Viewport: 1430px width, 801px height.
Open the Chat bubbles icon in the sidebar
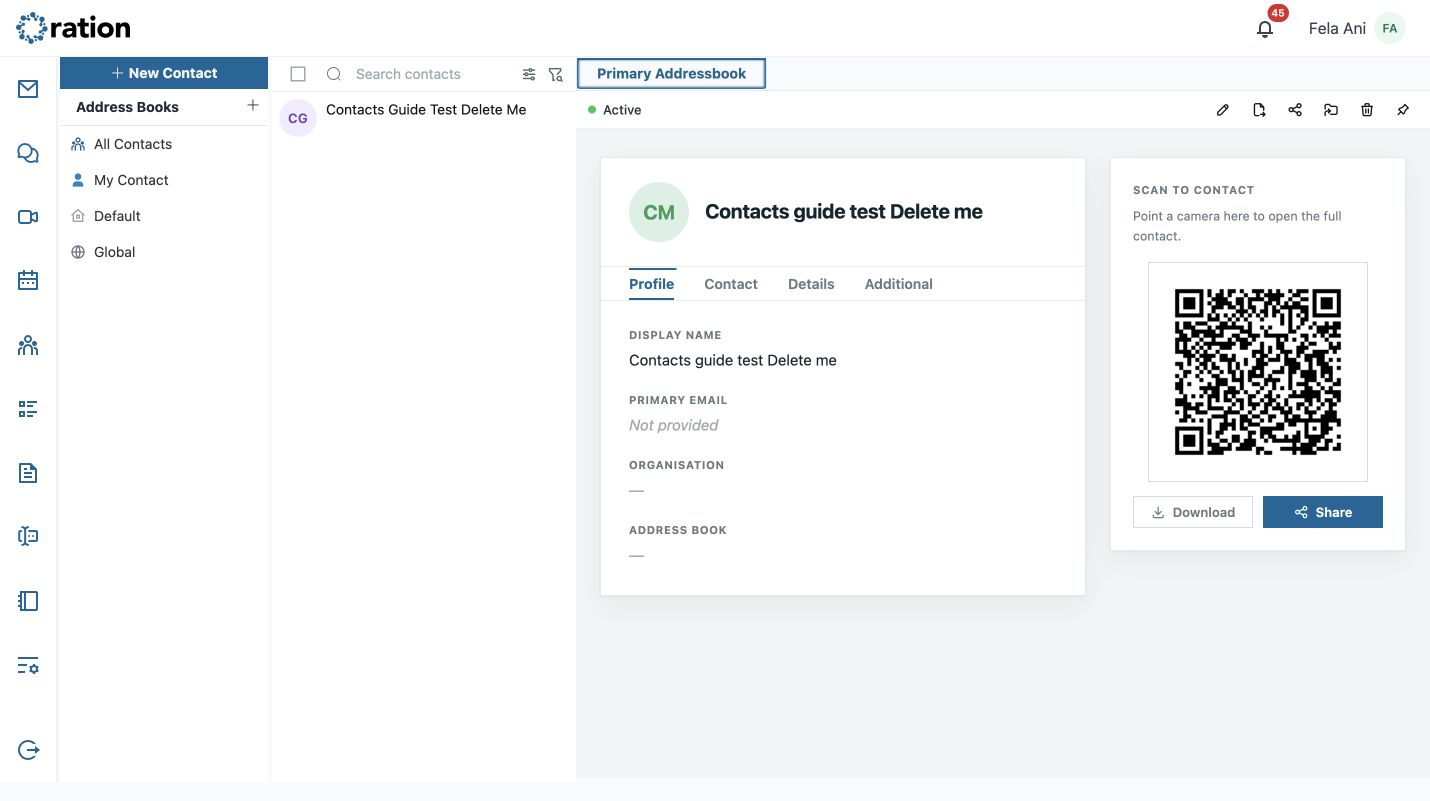point(28,153)
